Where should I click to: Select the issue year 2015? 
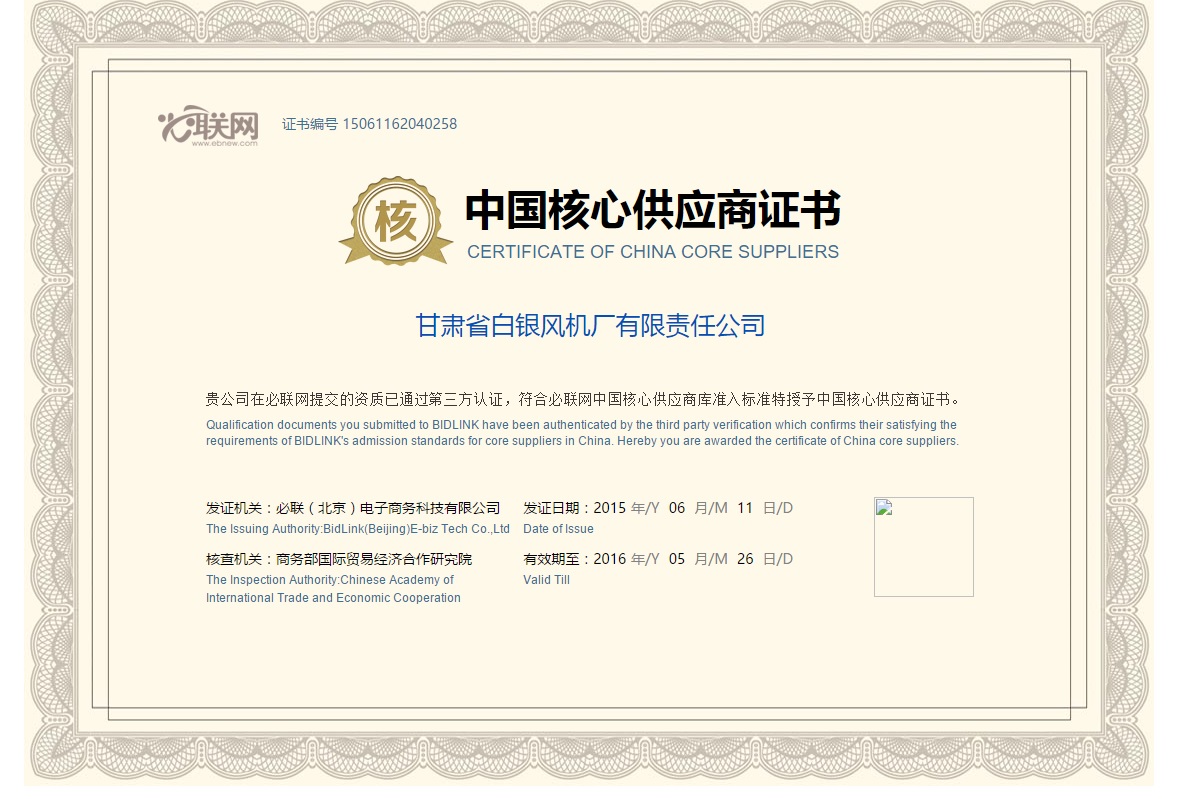click(610, 508)
